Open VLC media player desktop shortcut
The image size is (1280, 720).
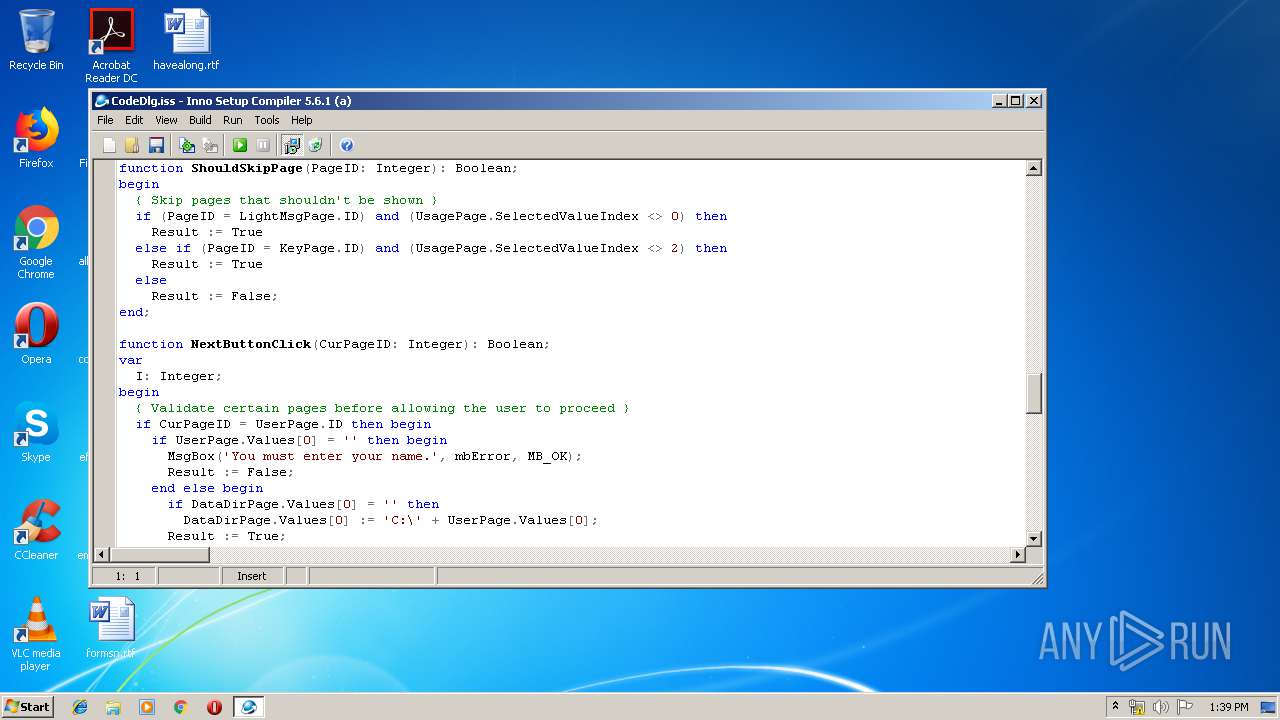36,634
